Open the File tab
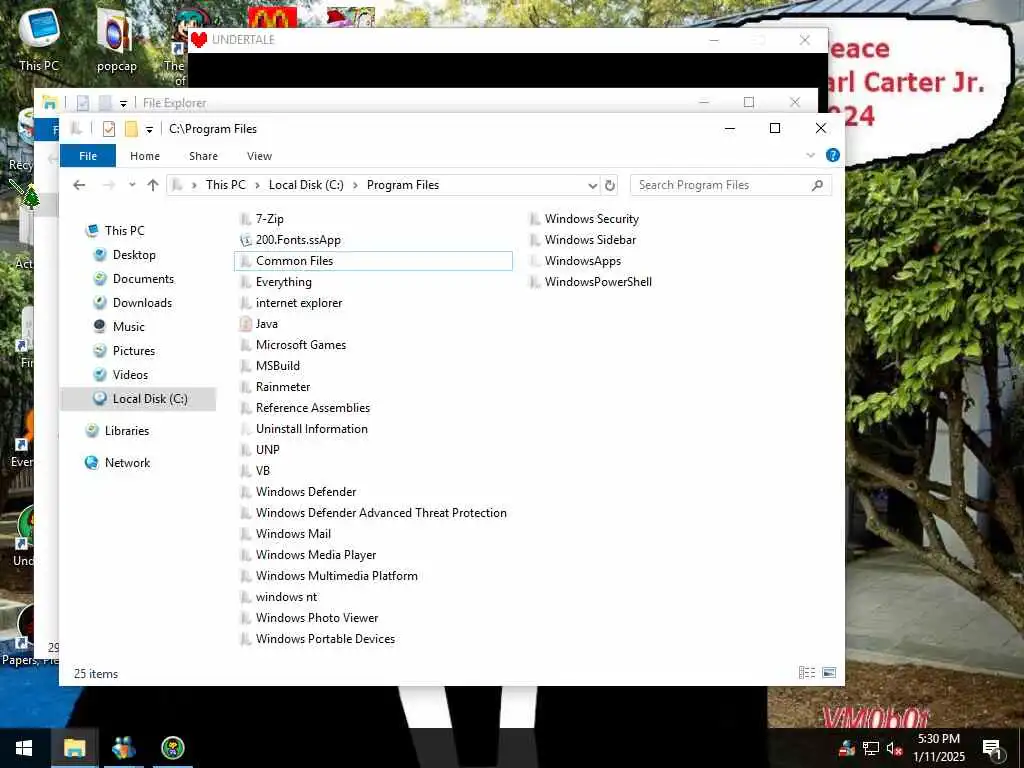 (88, 156)
